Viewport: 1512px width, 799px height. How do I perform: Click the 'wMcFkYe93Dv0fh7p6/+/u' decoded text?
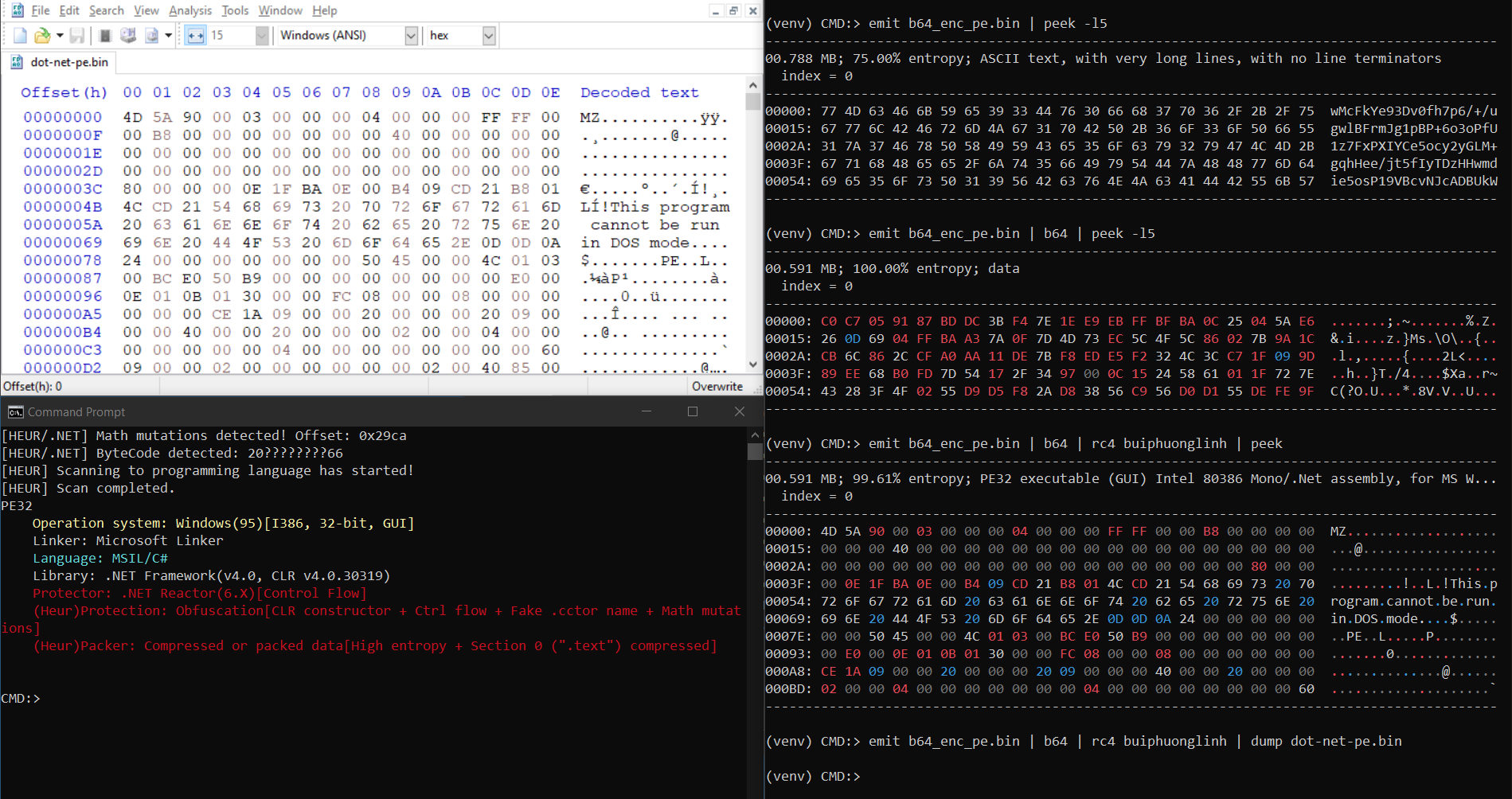1414,111
